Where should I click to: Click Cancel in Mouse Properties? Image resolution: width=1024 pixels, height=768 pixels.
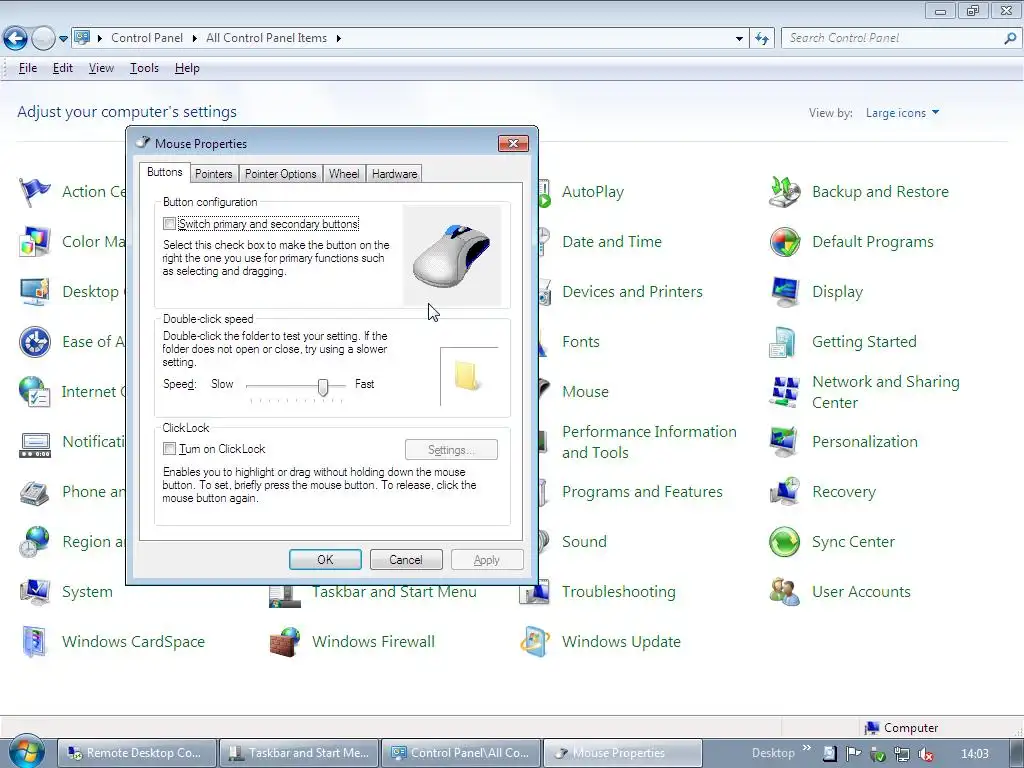(x=406, y=560)
